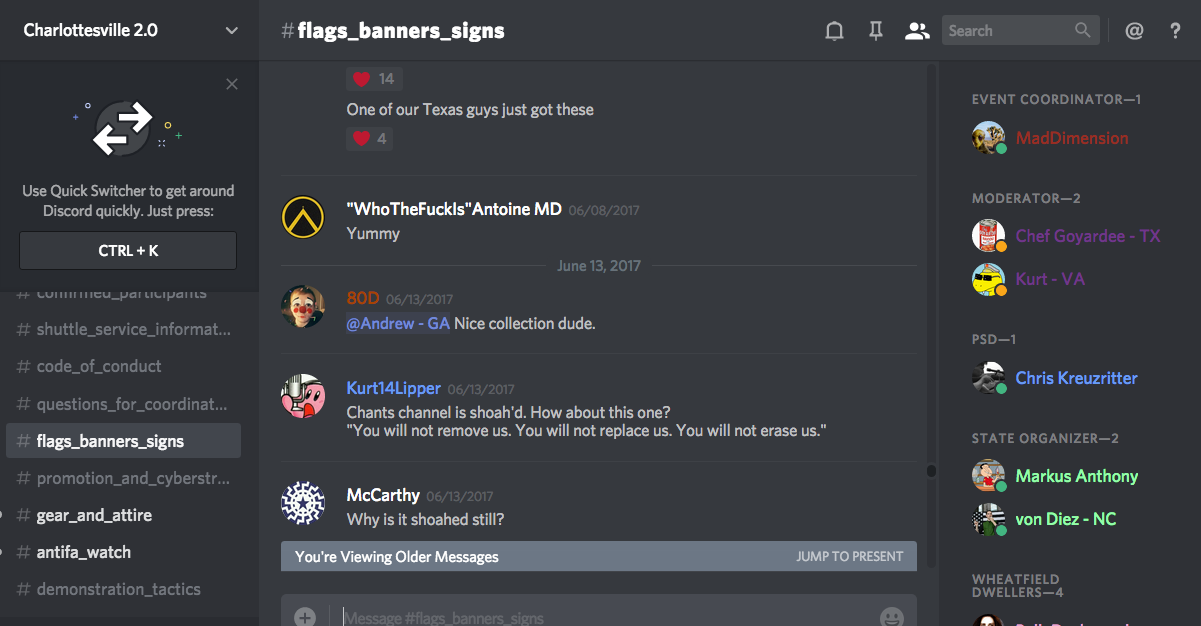Click the emoji picker smiley icon
Screen dimensions: 1201x626
892,617
